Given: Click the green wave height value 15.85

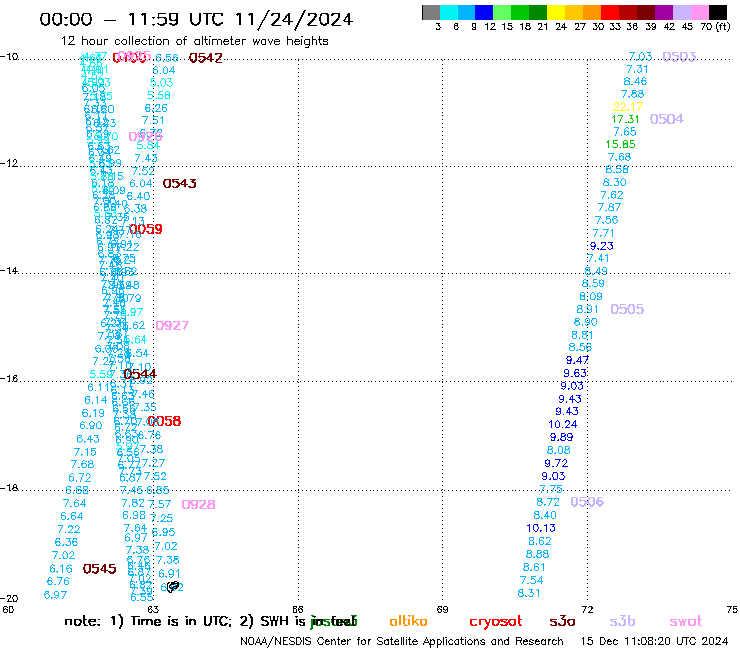Looking at the screenshot, I should click(621, 144).
